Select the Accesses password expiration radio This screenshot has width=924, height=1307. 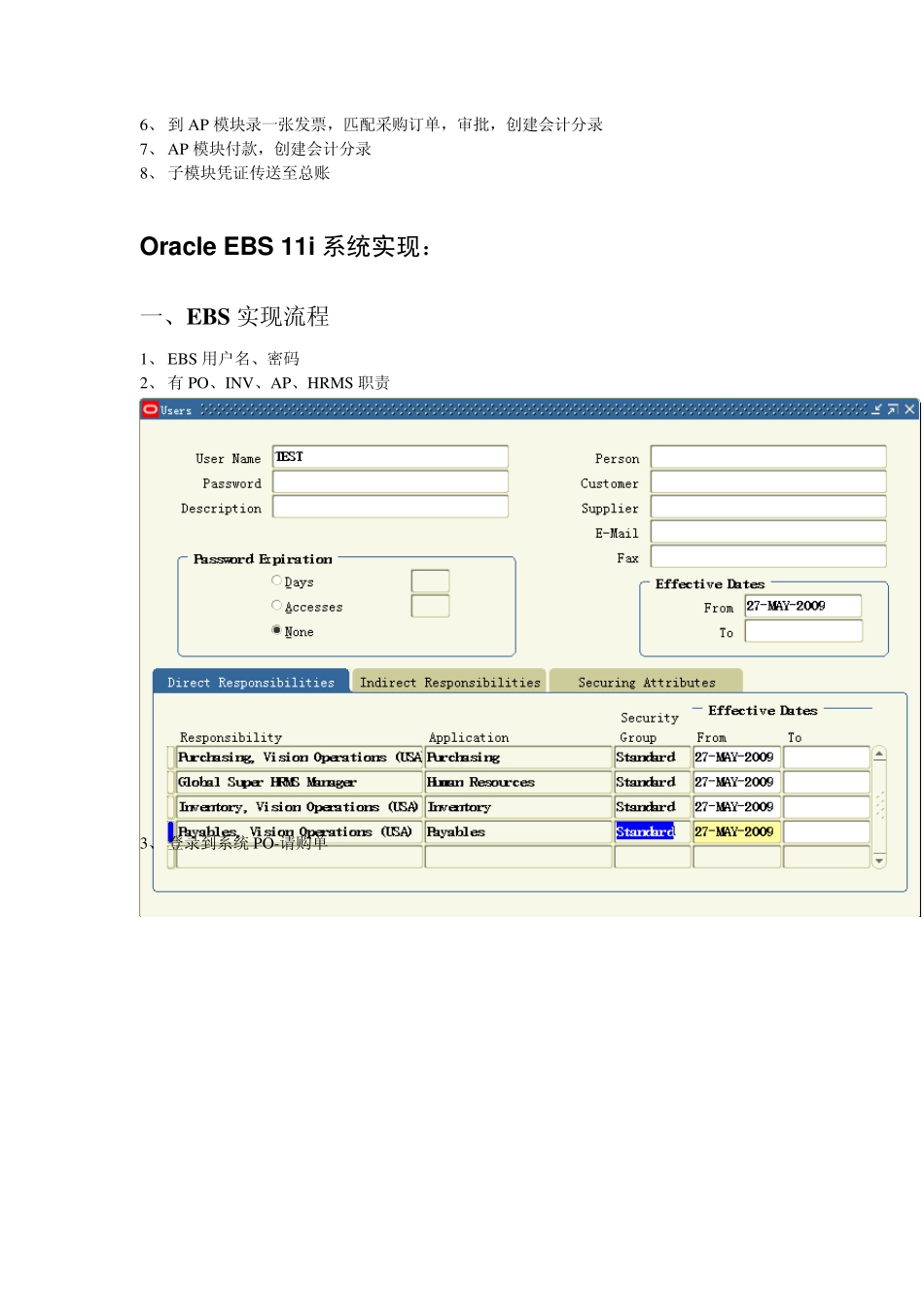(x=276, y=606)
